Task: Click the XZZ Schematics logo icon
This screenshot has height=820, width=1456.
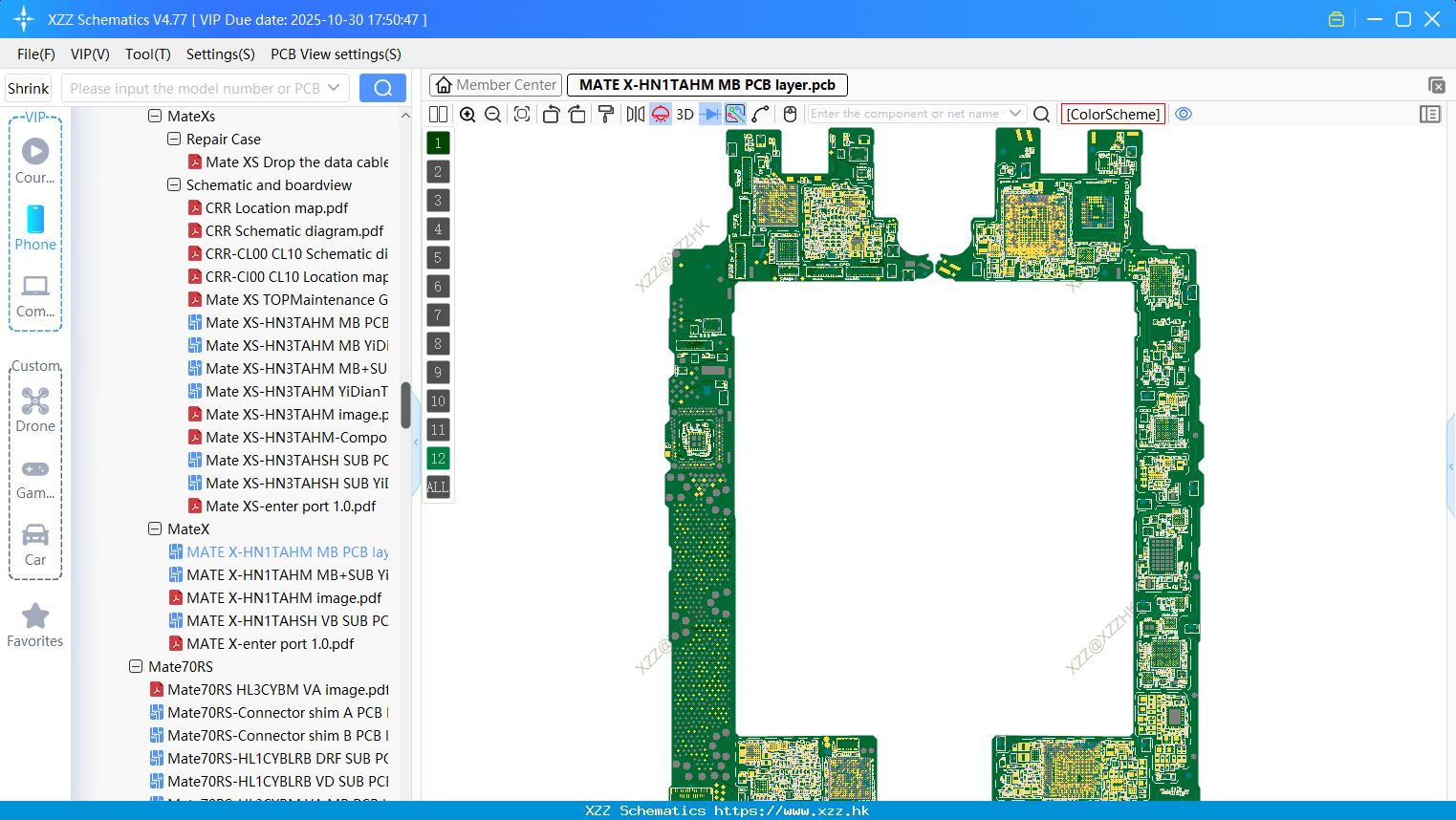Action: click(24, 19)
